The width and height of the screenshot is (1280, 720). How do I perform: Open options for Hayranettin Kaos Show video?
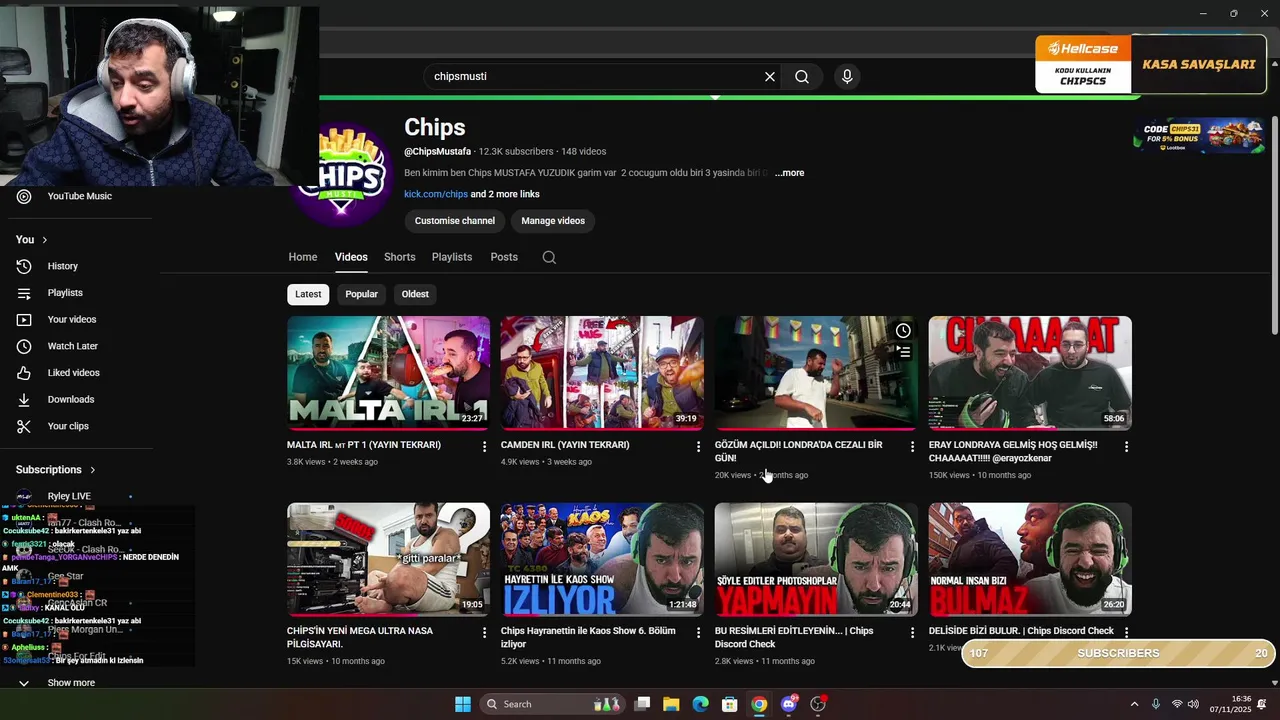(x=698, y=633)
